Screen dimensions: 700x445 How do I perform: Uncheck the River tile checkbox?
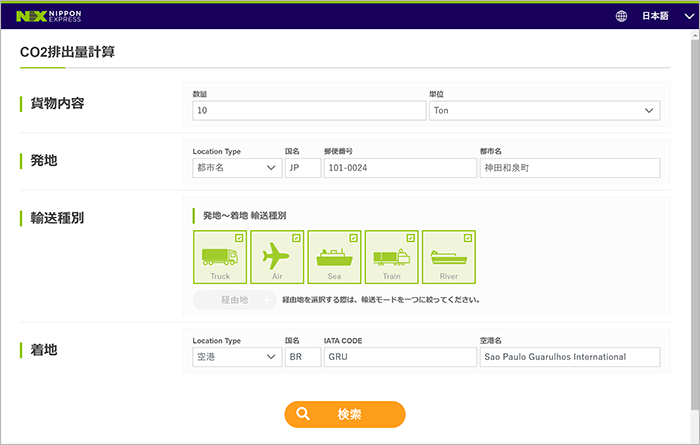pyautogui.click(x=468, y=238)
